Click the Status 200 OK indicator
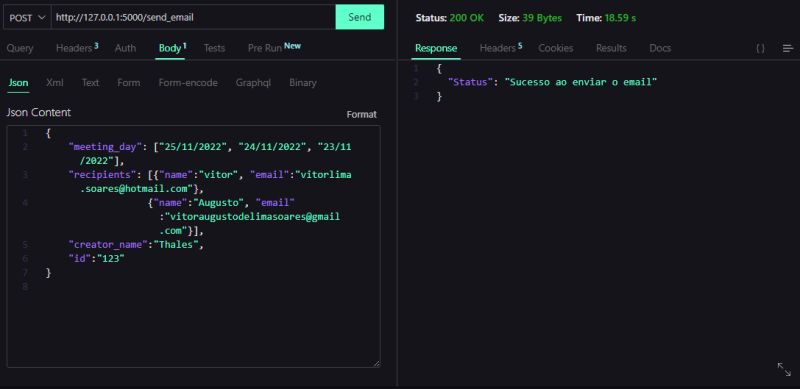The image size is (800, 389). coord(449,18)
